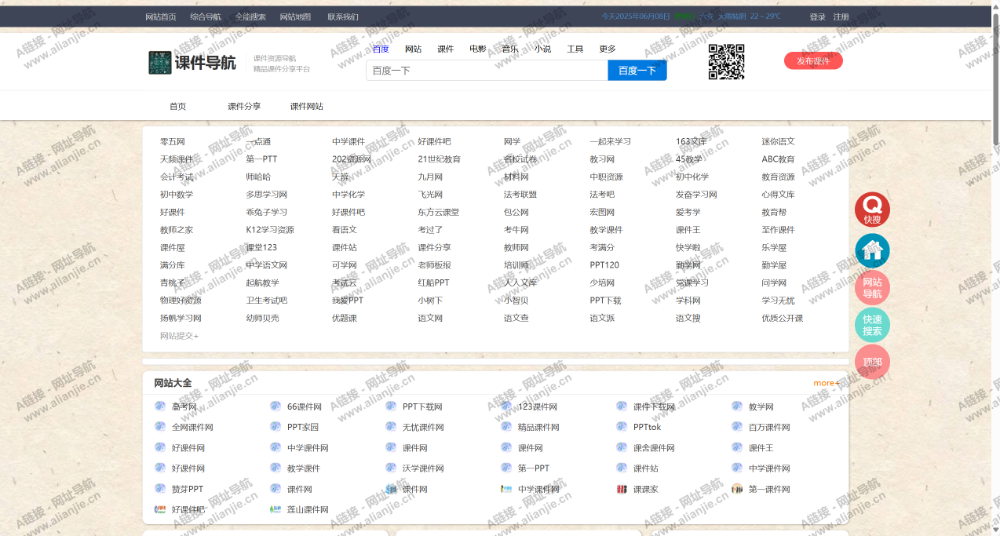Open the K12学习资源 link

[x=270, y=230]
